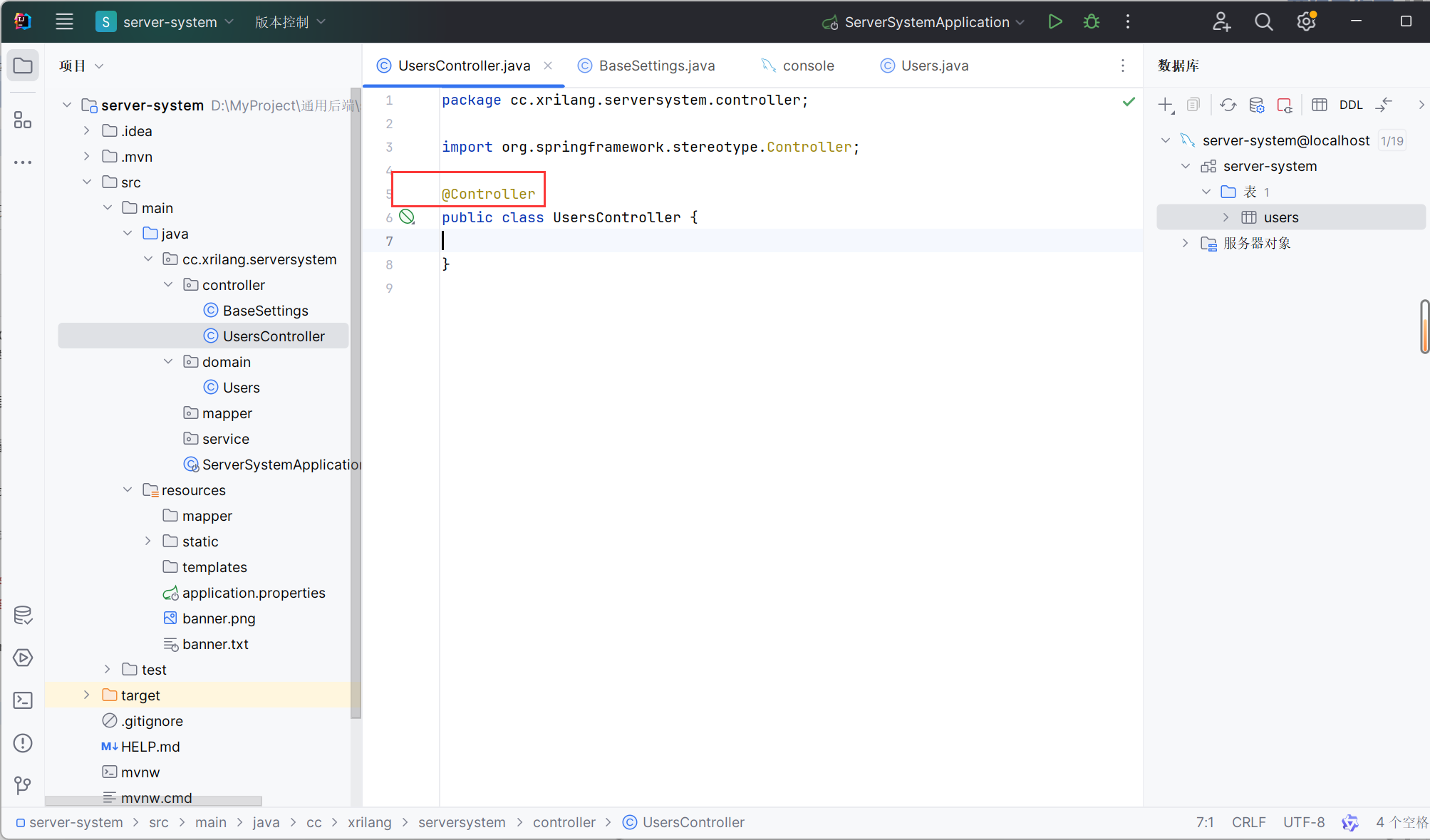1430x840 pixels.
Task: Expand the static folder
Action: 148,541
